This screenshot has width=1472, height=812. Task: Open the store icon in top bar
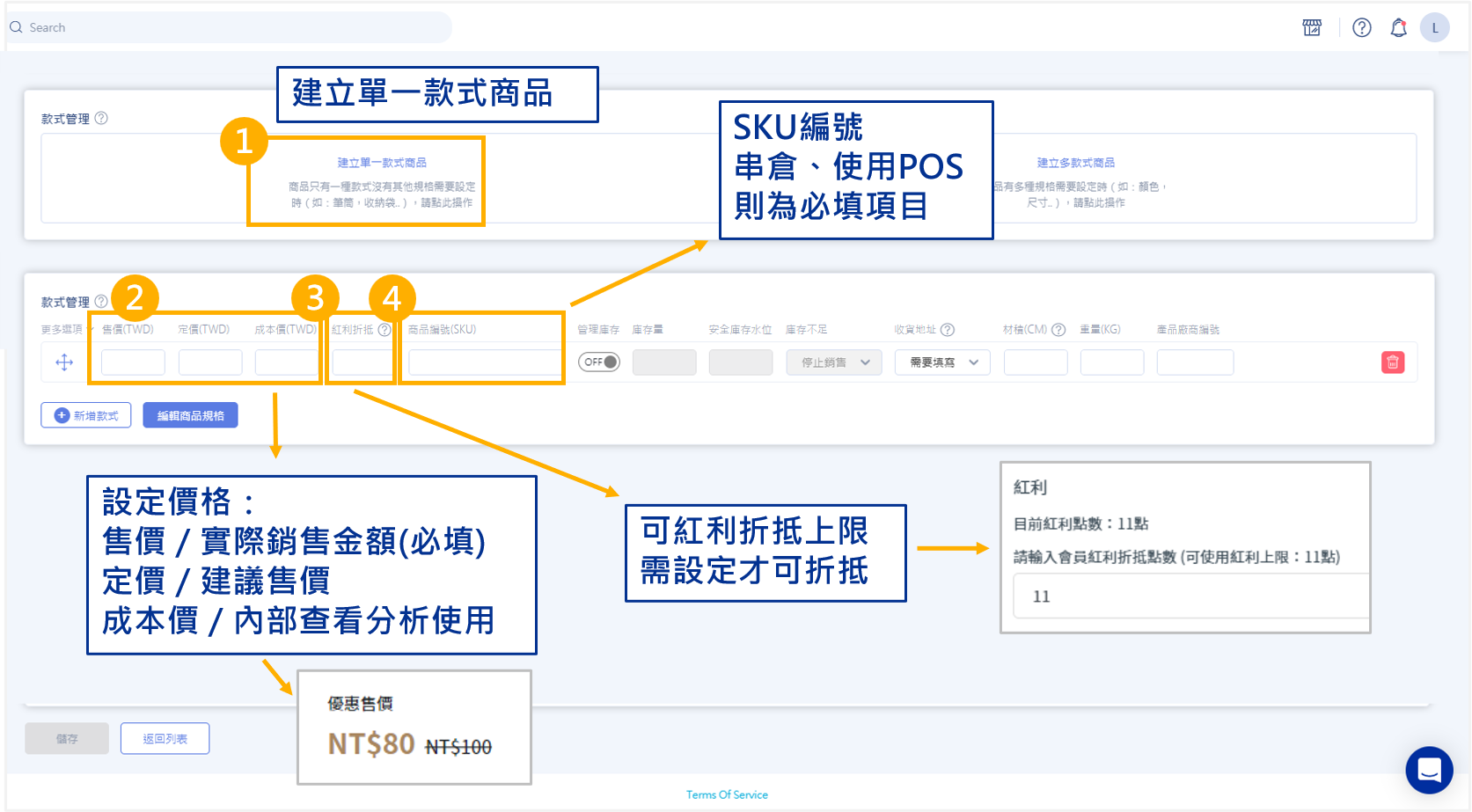tap(1312, 28)
